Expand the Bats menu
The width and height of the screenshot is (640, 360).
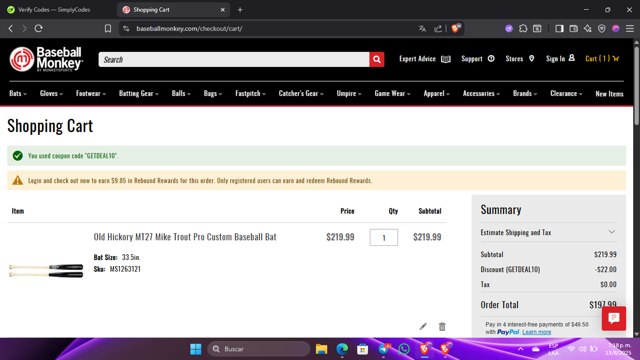click(x=18, y=93)
